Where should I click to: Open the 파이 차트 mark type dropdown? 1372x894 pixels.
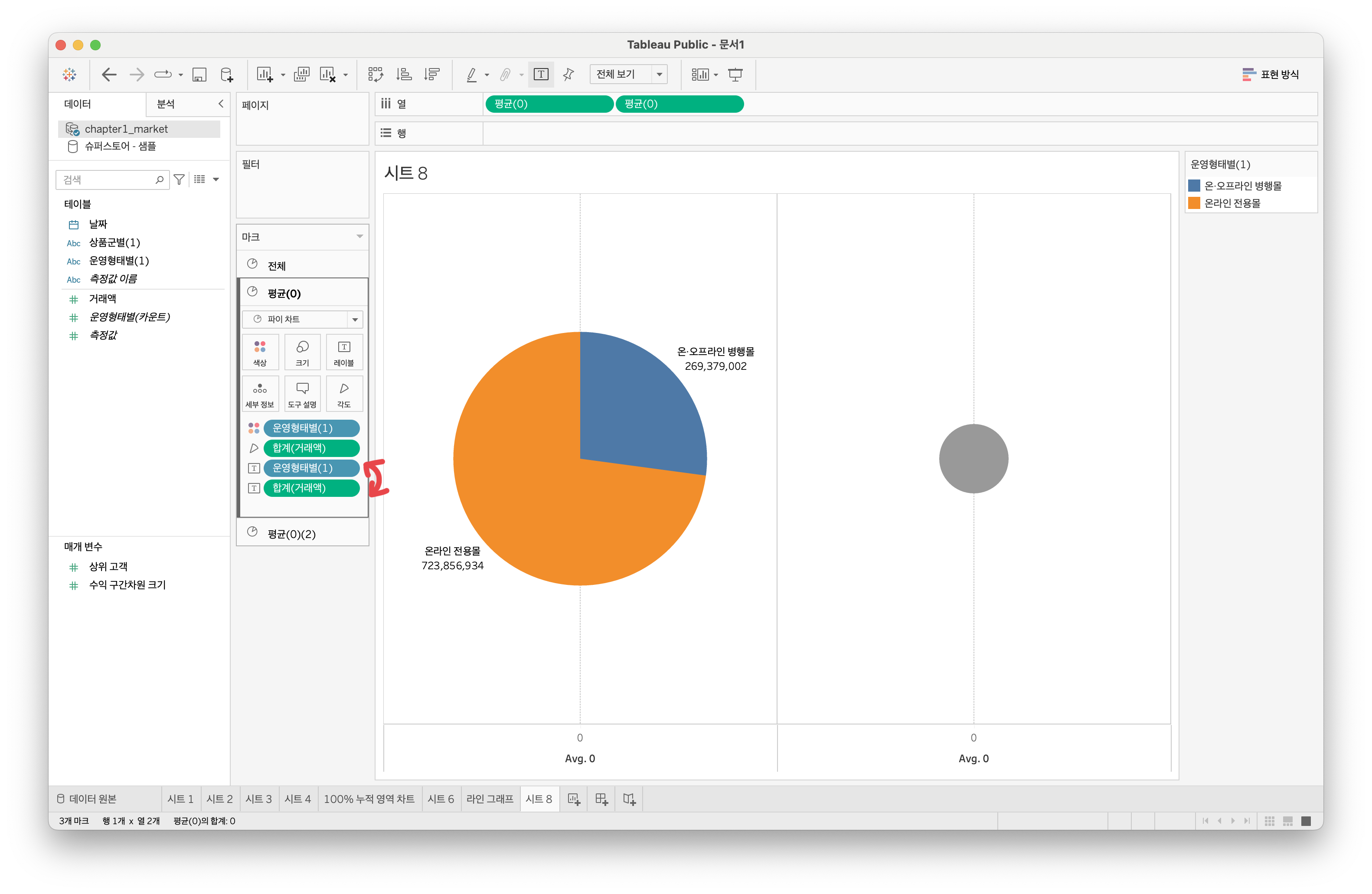pos(302,320)
